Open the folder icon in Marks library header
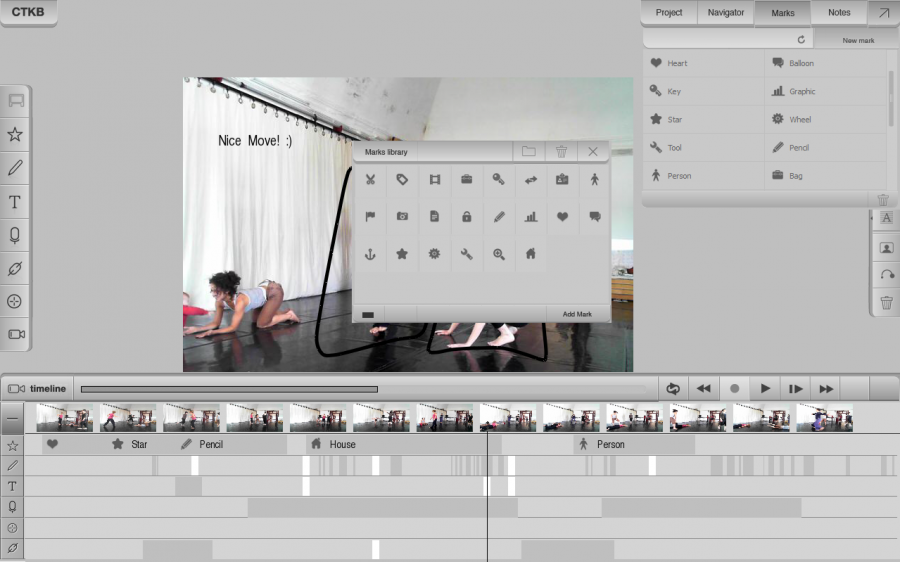 tap(529, 152)
